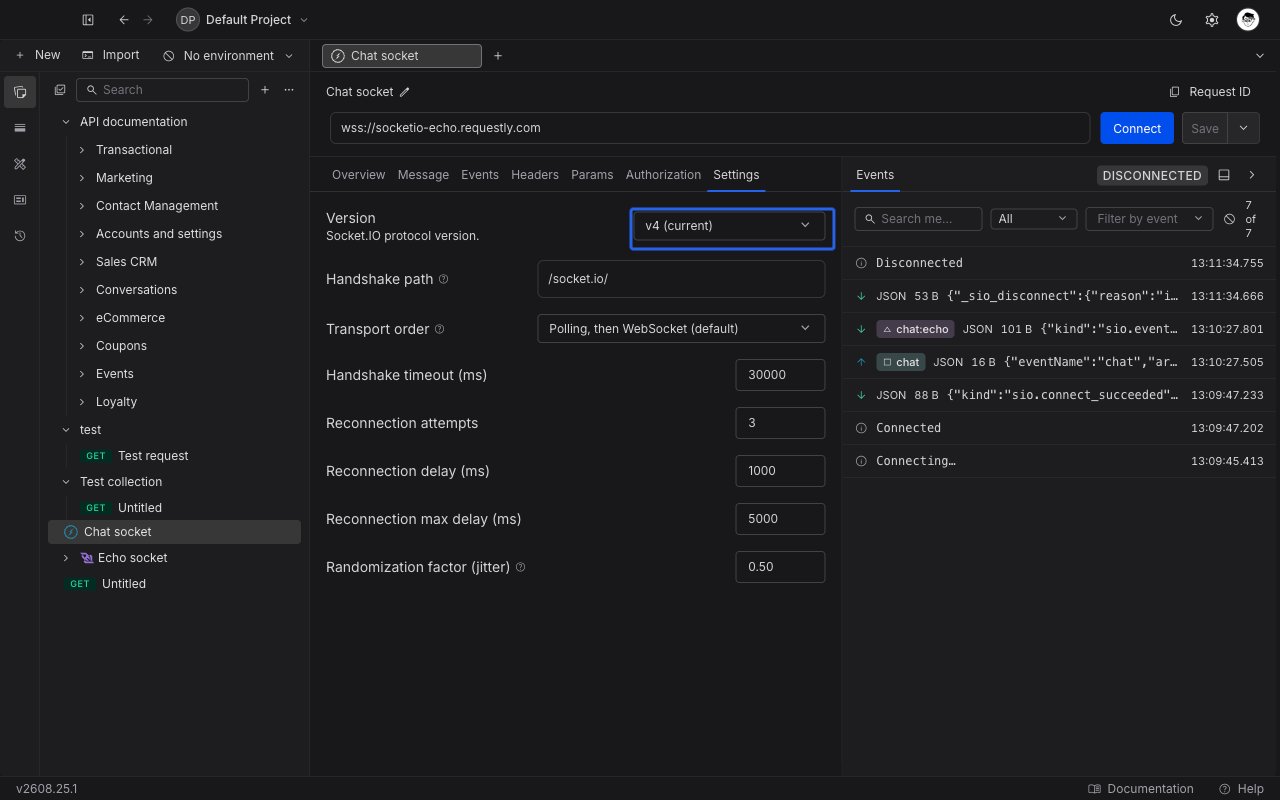Screen dimensions: 1280x800
Task: Expand the Echo socket item
Action: point(66,558)
